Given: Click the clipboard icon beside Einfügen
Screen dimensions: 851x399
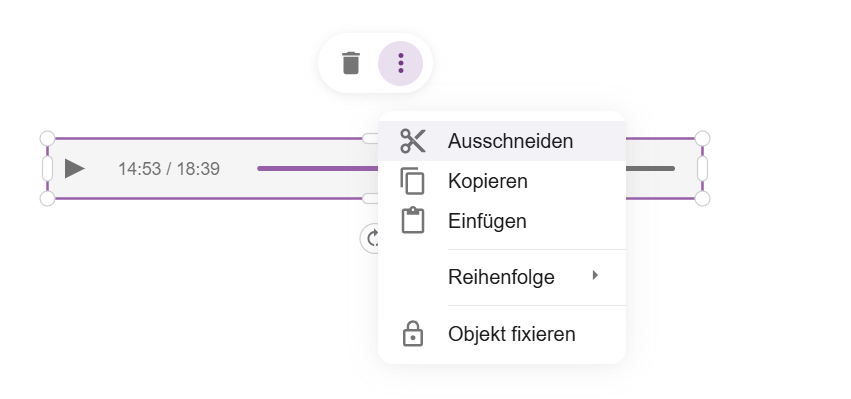Looking at the screenshot, I should (x=413, y=220).
